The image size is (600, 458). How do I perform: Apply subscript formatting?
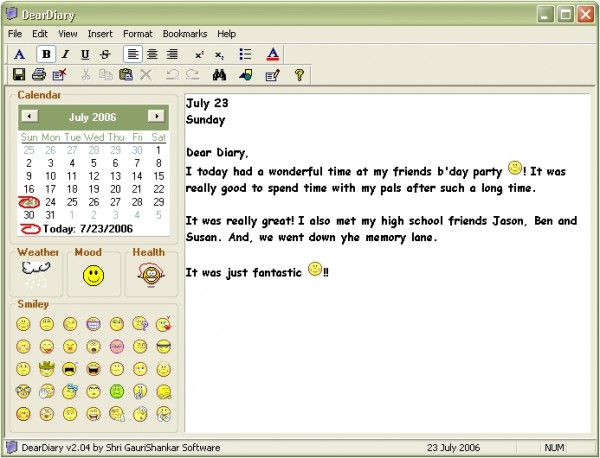[219, 55]
